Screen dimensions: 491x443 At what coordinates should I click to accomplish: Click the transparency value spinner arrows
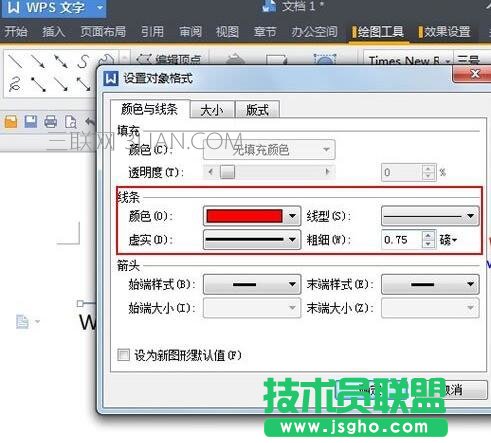click(x=428, y=172)
